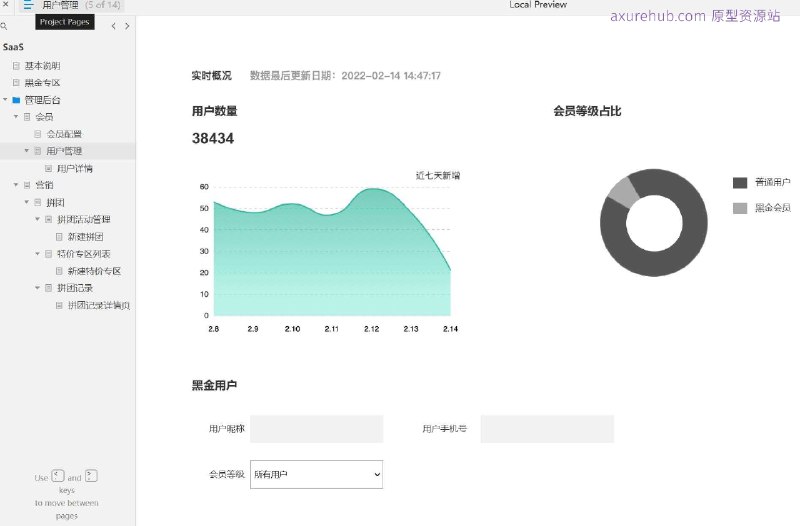This screenshot has height=526, width=800.
Task: Collapse the 拼团 tree node arrow
Action: (27, 202)
